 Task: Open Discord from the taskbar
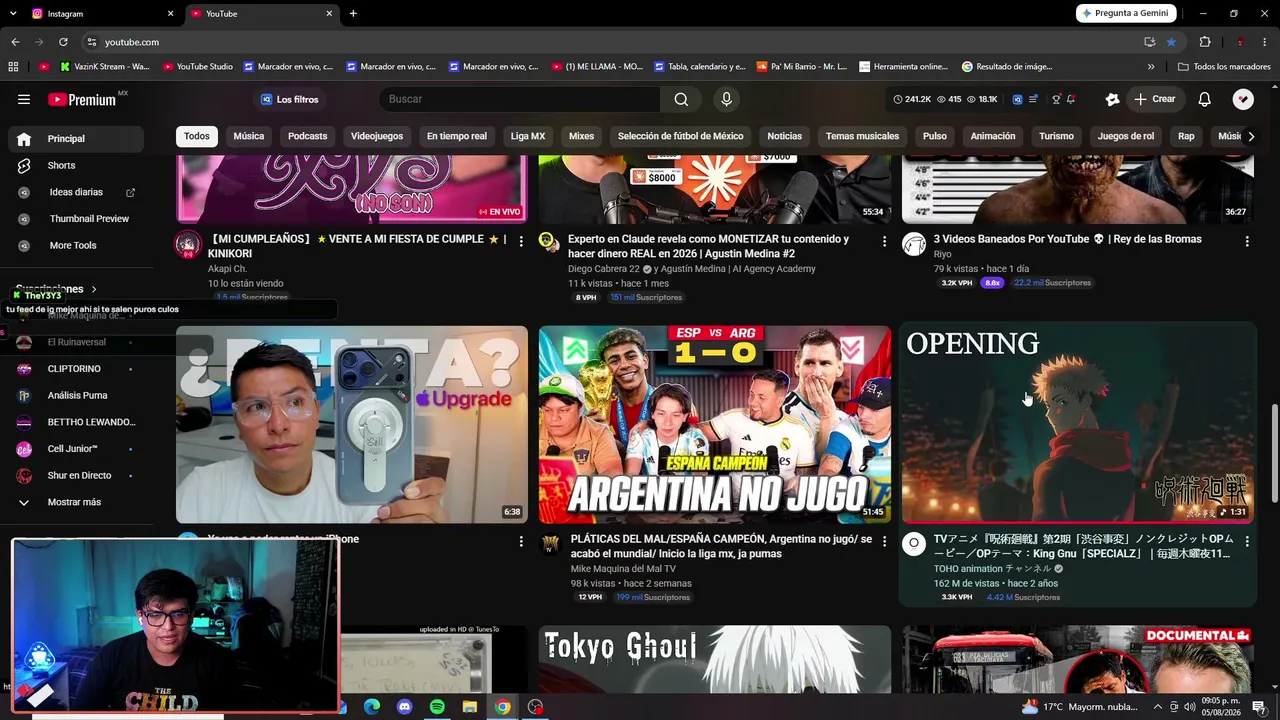click(x=404, y=707)
